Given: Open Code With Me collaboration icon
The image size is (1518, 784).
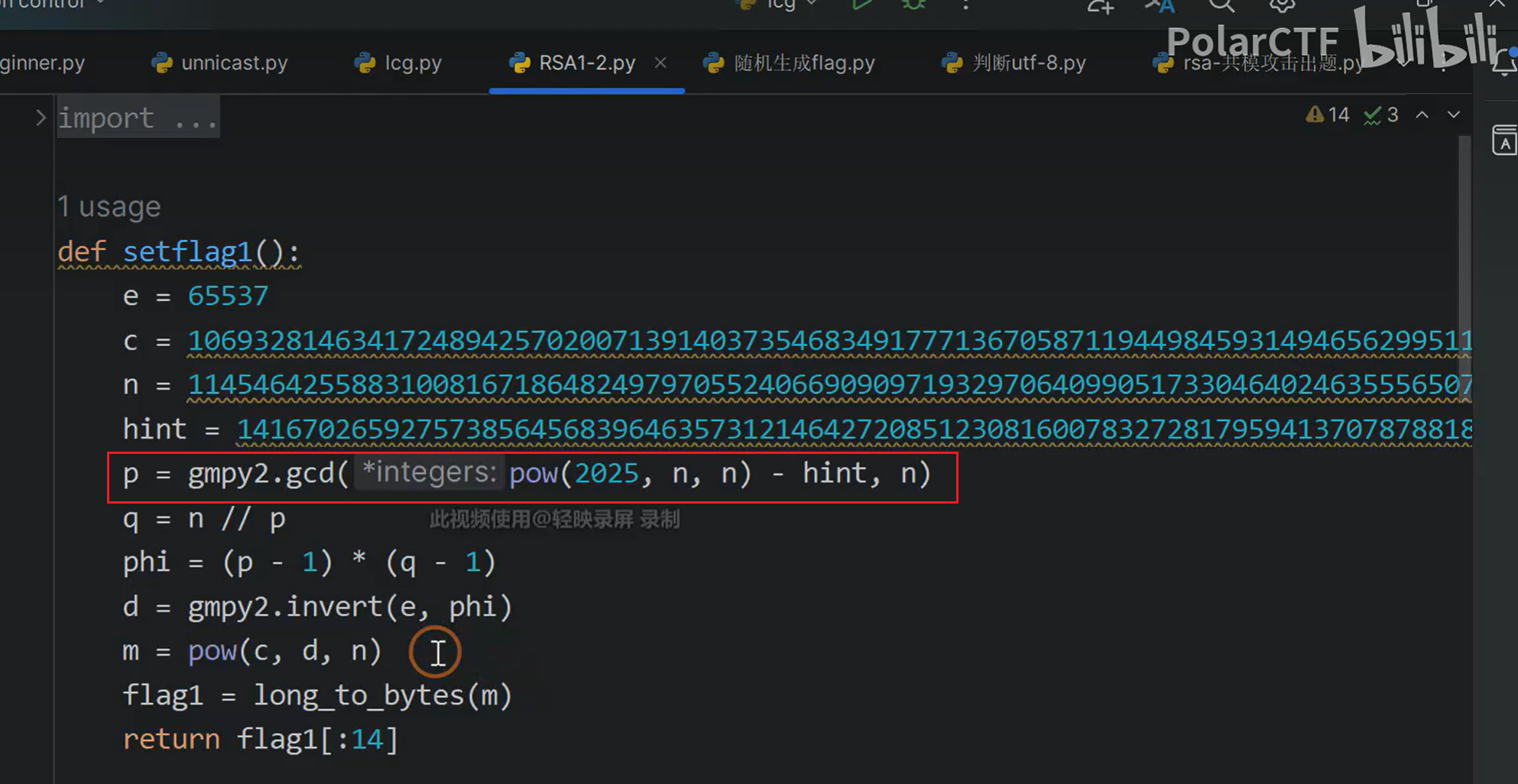Looking at the screenshot, I should [x=1098, y=6].
